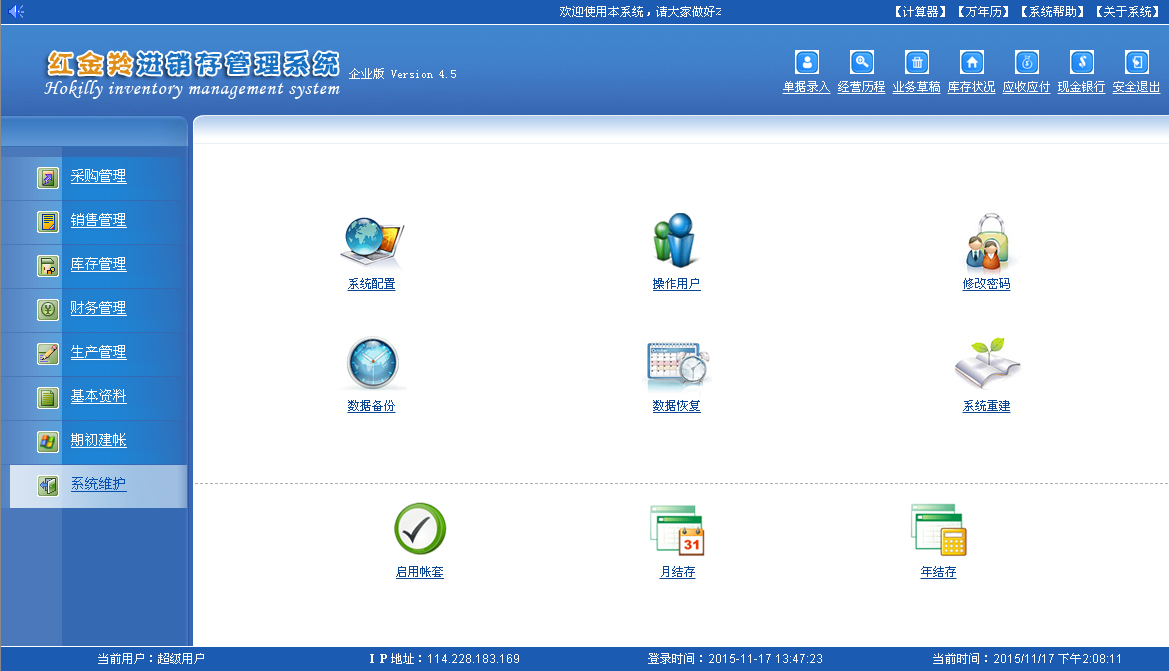Go to 基本资料 in left menu
1169x671 pixels.
[x=98, y=397]
